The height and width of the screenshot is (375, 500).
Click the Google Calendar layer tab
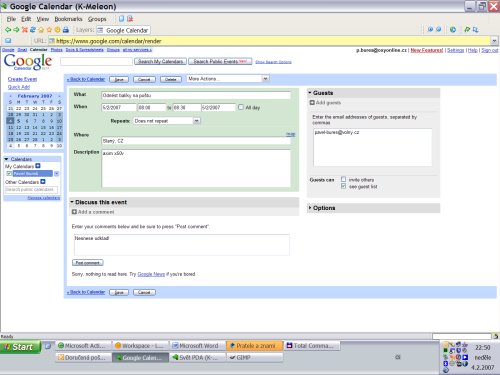click(x=123, y=30)
